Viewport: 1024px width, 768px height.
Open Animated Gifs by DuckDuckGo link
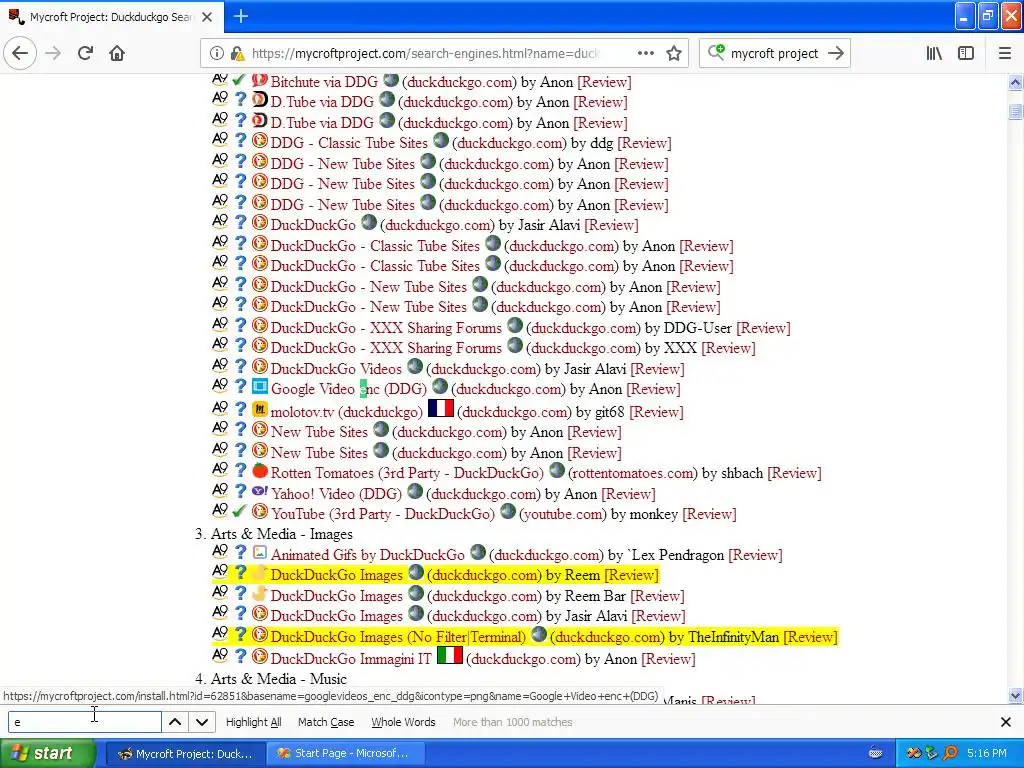click(367, 554)
